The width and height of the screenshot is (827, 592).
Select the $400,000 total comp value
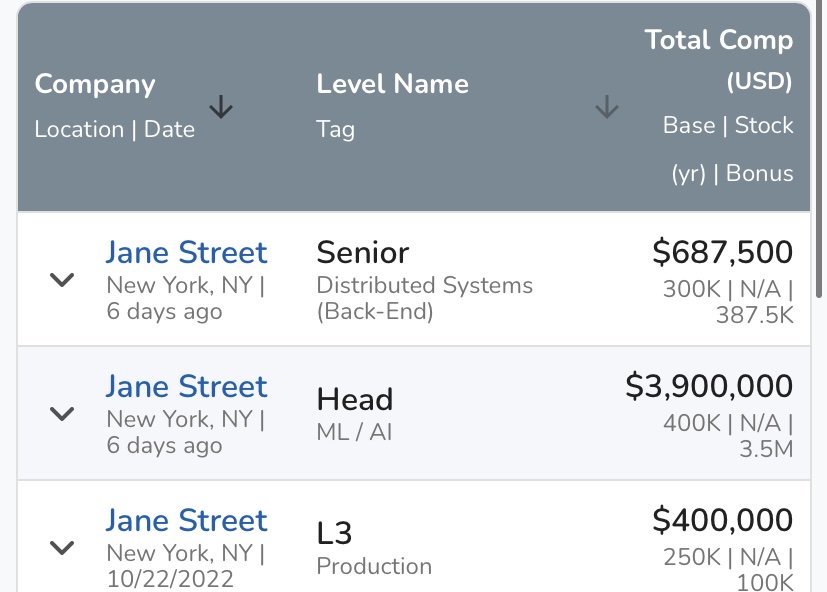(723, 520)
